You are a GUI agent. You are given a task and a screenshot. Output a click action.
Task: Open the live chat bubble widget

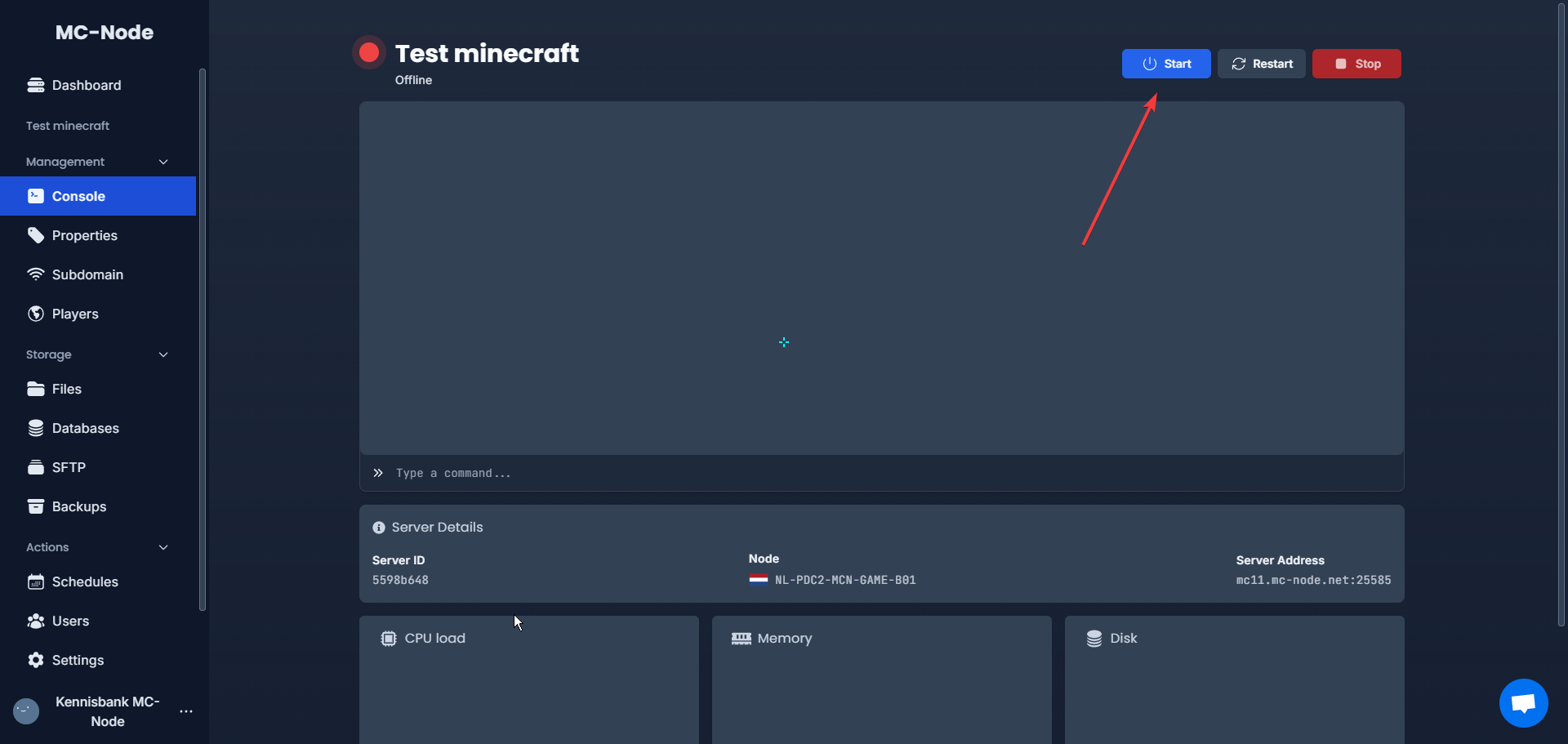1524,703
